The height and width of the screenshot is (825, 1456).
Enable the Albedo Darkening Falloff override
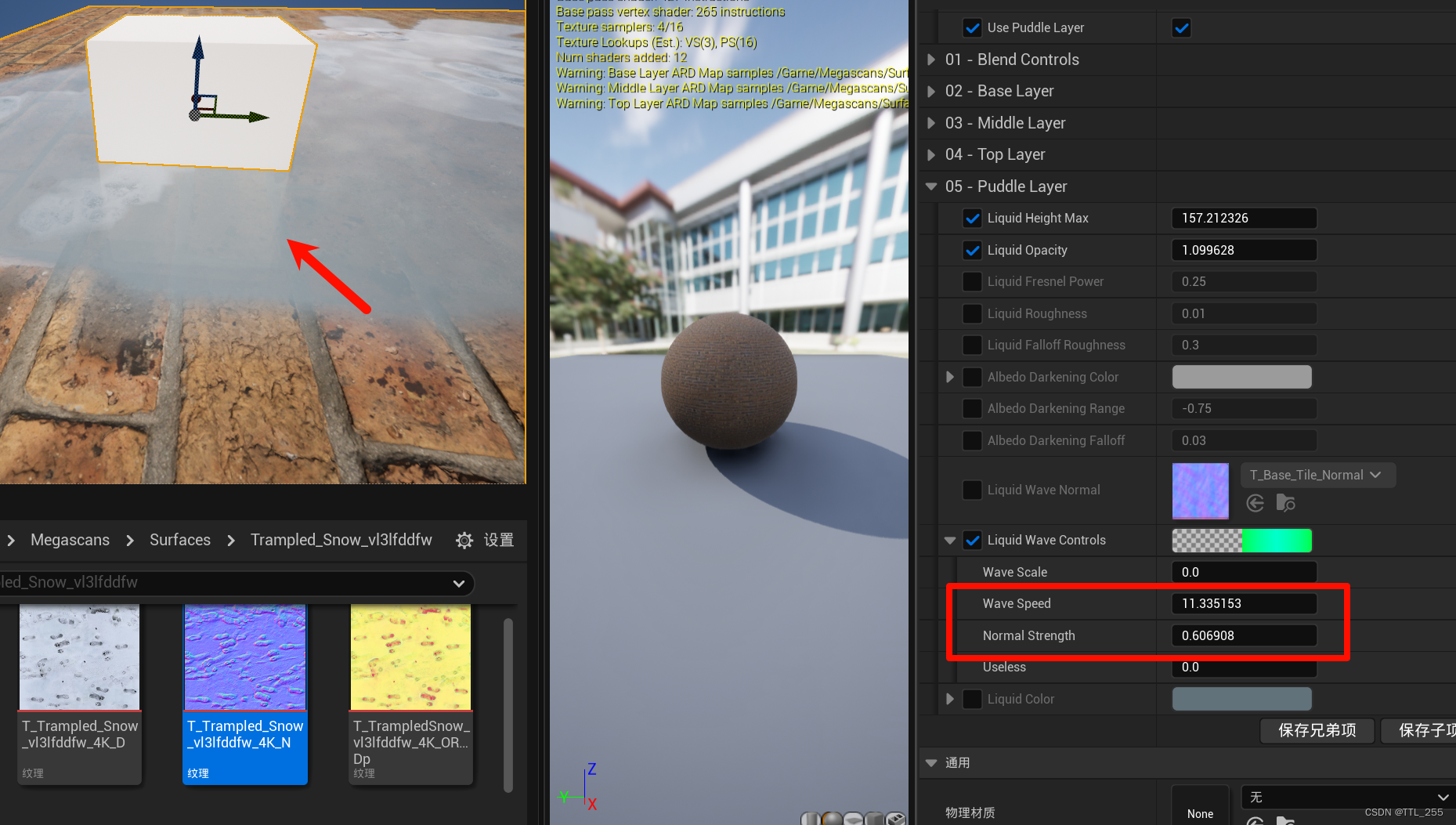coord(972,440)
